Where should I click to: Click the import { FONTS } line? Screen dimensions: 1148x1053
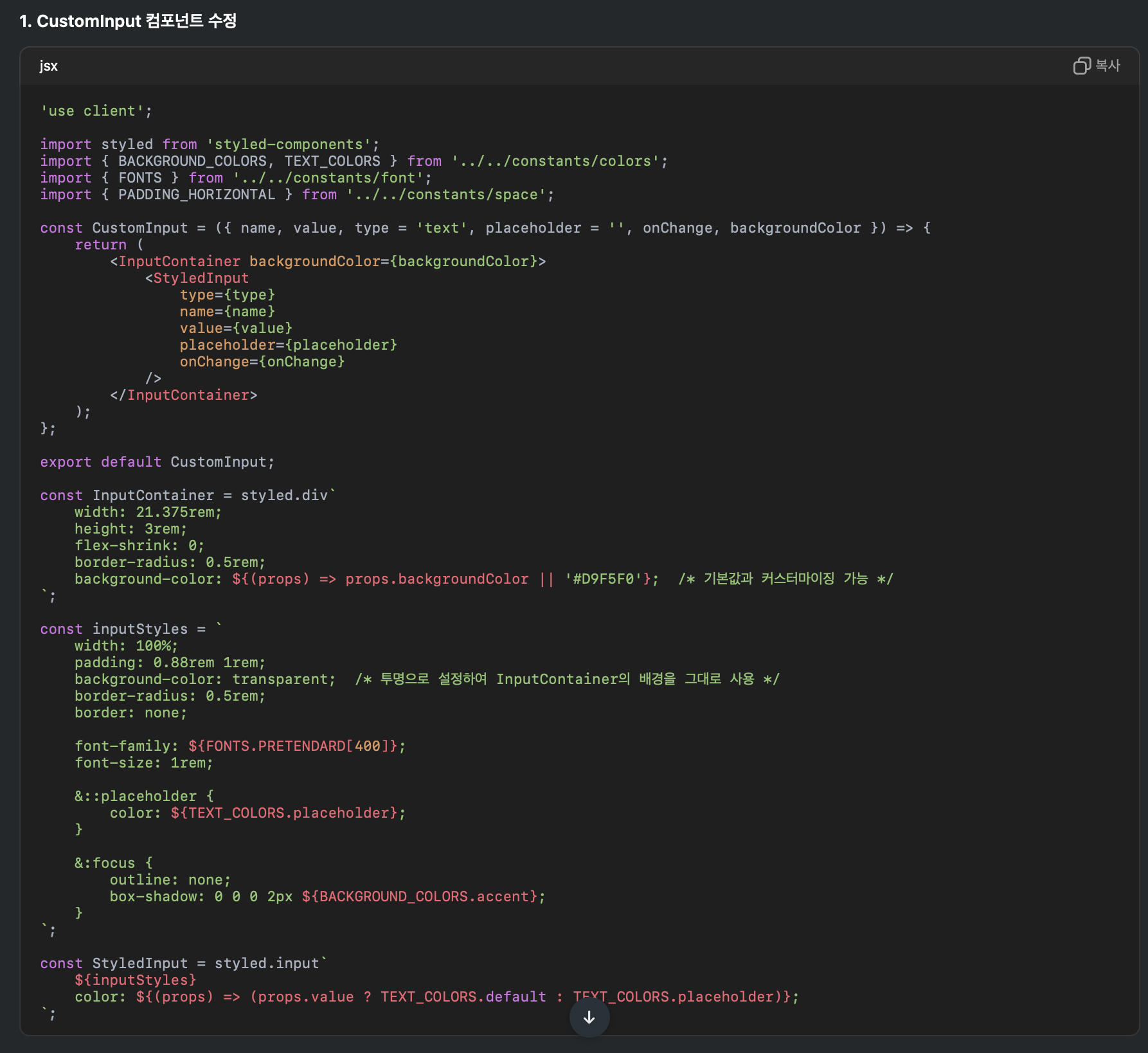click(x=236, y=178)
